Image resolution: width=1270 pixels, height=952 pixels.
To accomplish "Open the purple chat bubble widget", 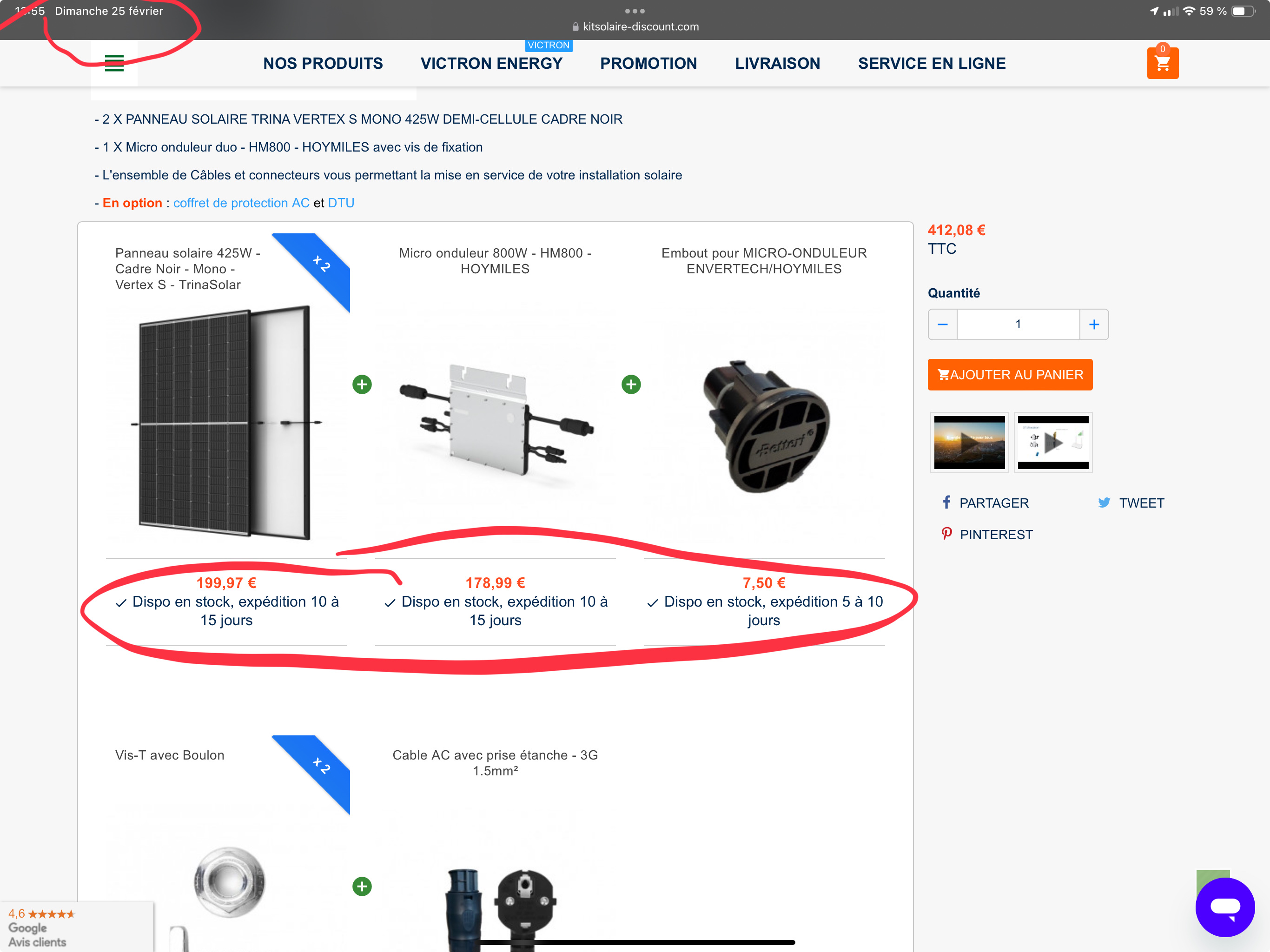I will [1224, 907].
